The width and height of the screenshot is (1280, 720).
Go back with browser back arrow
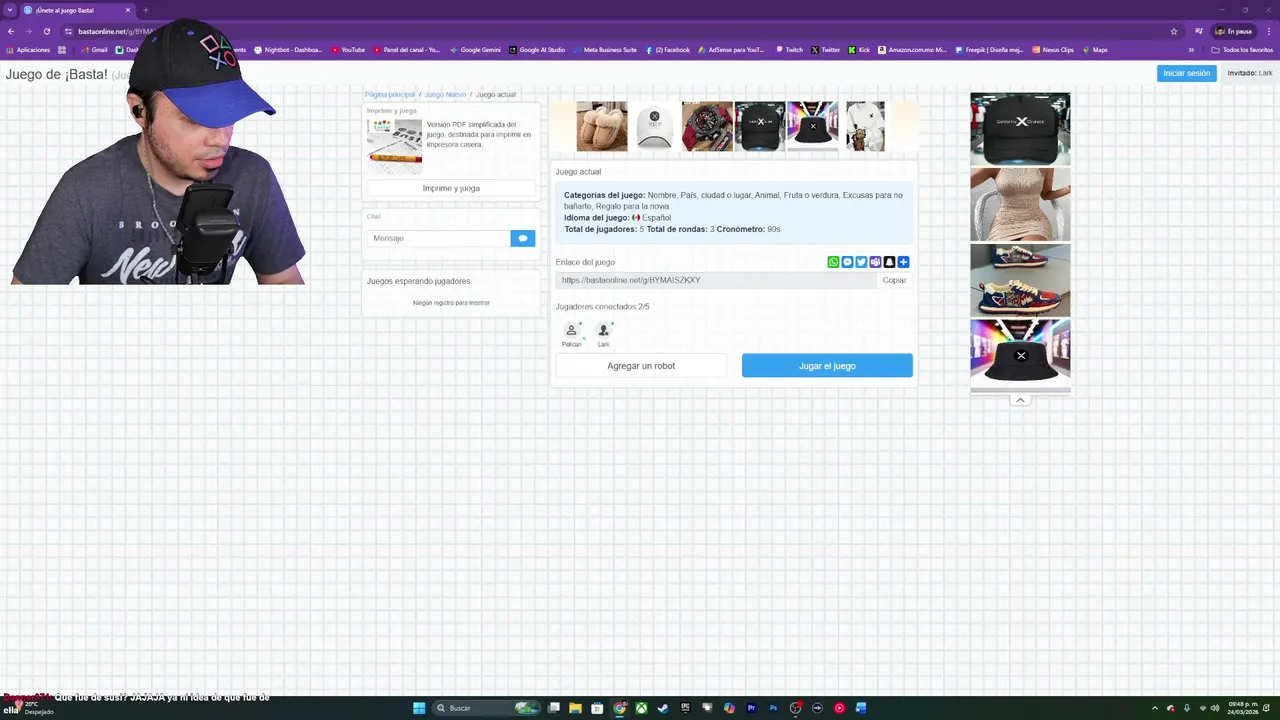tap(11, 31)
